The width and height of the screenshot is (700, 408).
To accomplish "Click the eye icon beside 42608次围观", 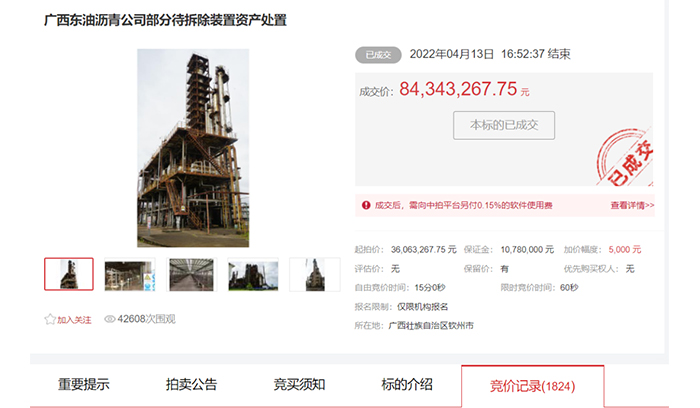I will coord(110,320).
